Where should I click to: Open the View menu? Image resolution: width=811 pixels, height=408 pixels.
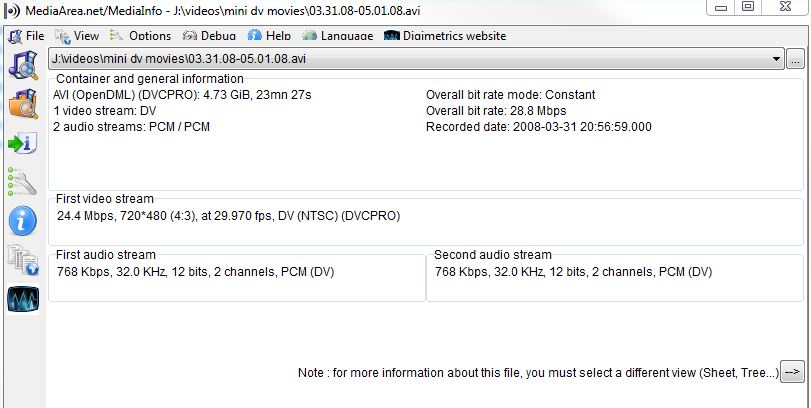pos(78,36)
